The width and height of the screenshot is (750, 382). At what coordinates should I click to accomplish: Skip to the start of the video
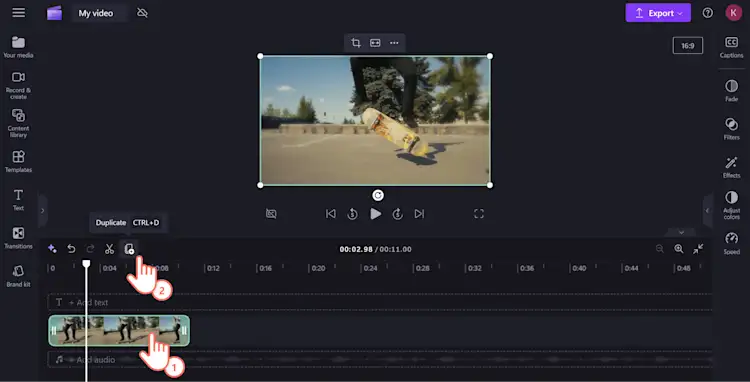point(331,214)
